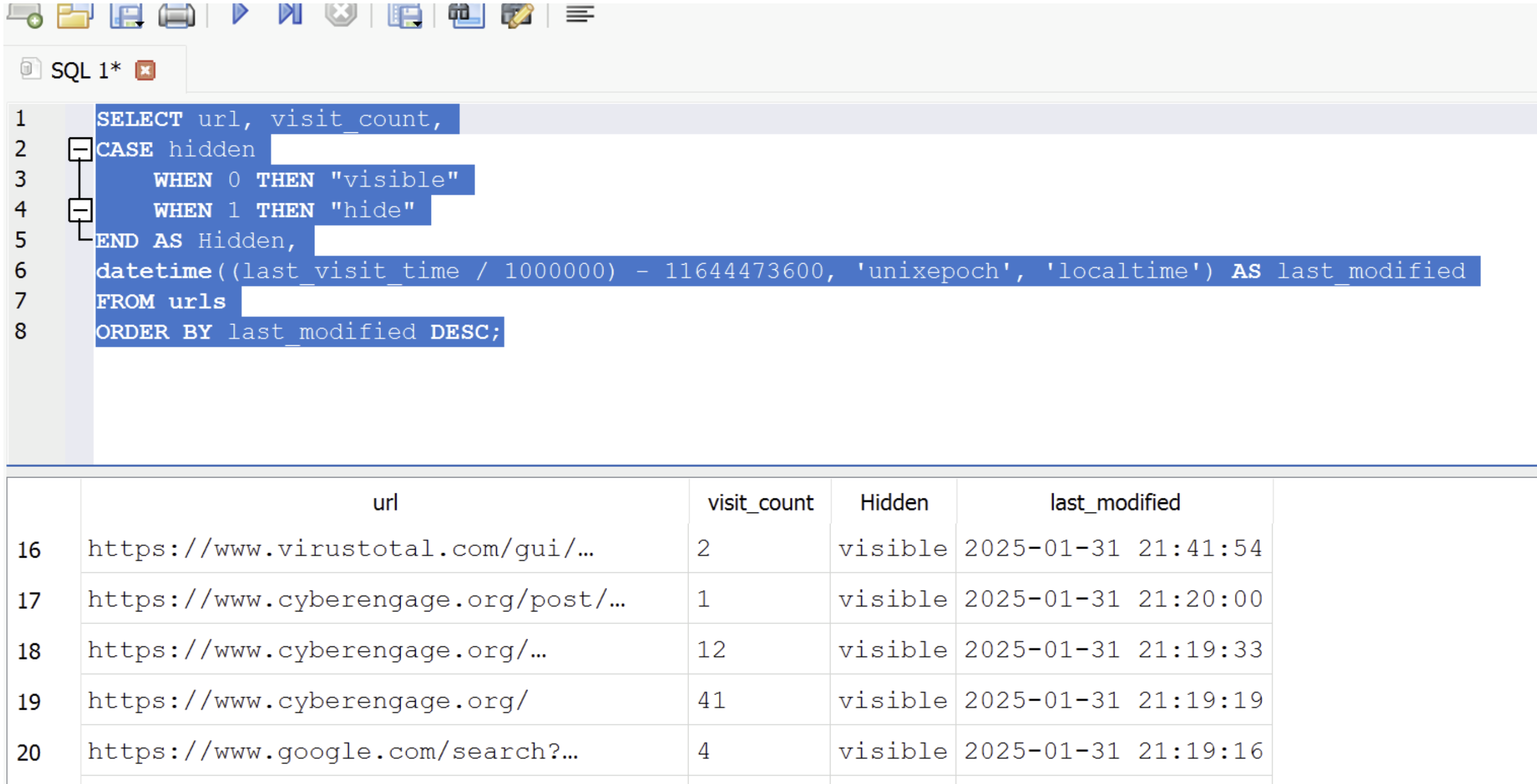Execute all SQL with the play button
1537x784 pixels.
(239, 13)
